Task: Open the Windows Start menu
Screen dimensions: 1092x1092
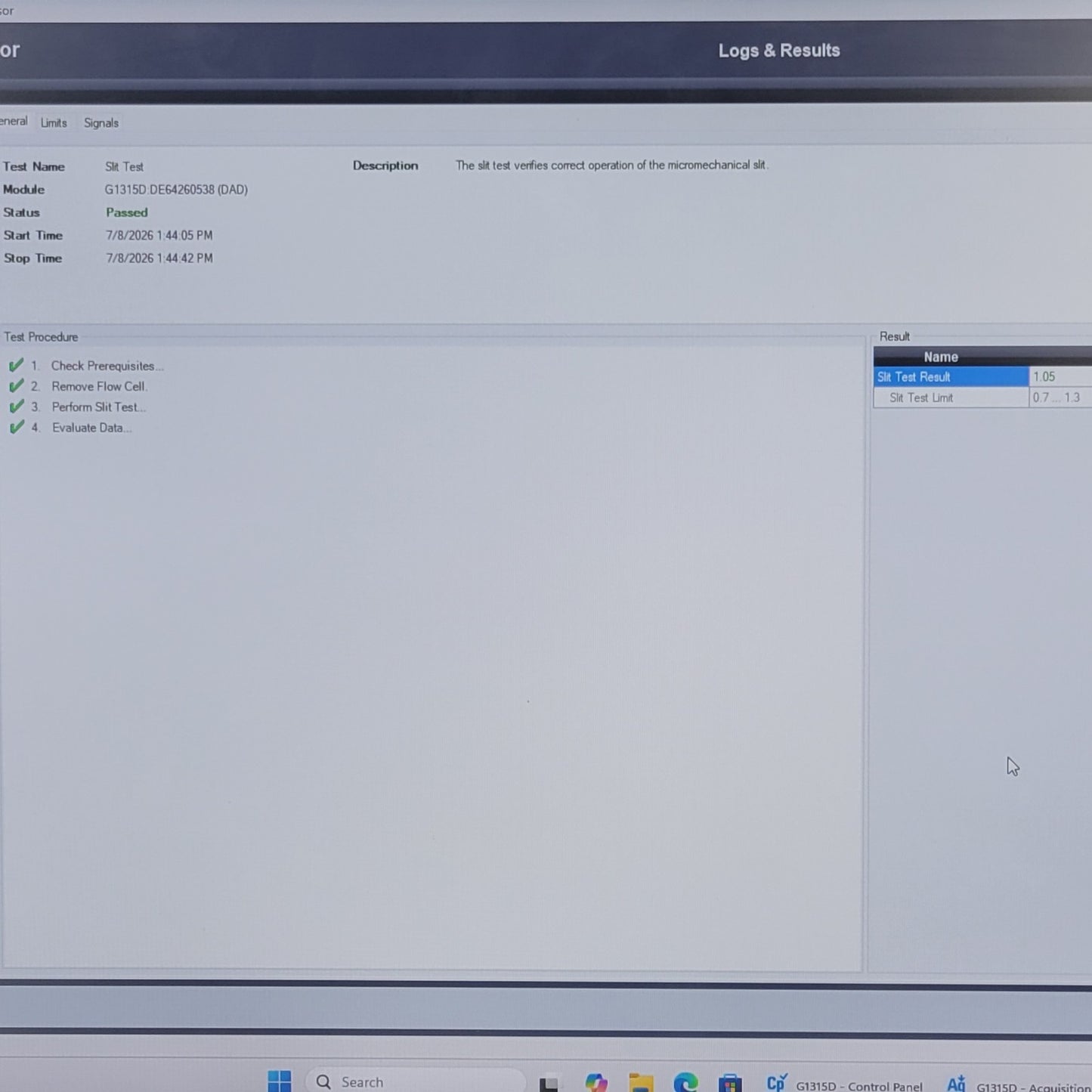Action: (280, 1081)
